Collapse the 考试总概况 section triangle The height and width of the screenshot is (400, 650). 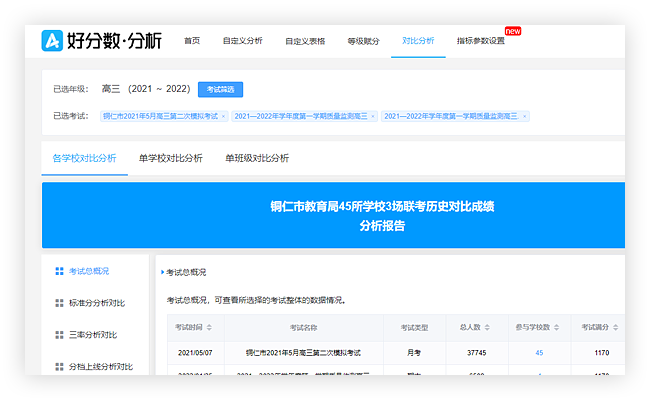point(161,272)
